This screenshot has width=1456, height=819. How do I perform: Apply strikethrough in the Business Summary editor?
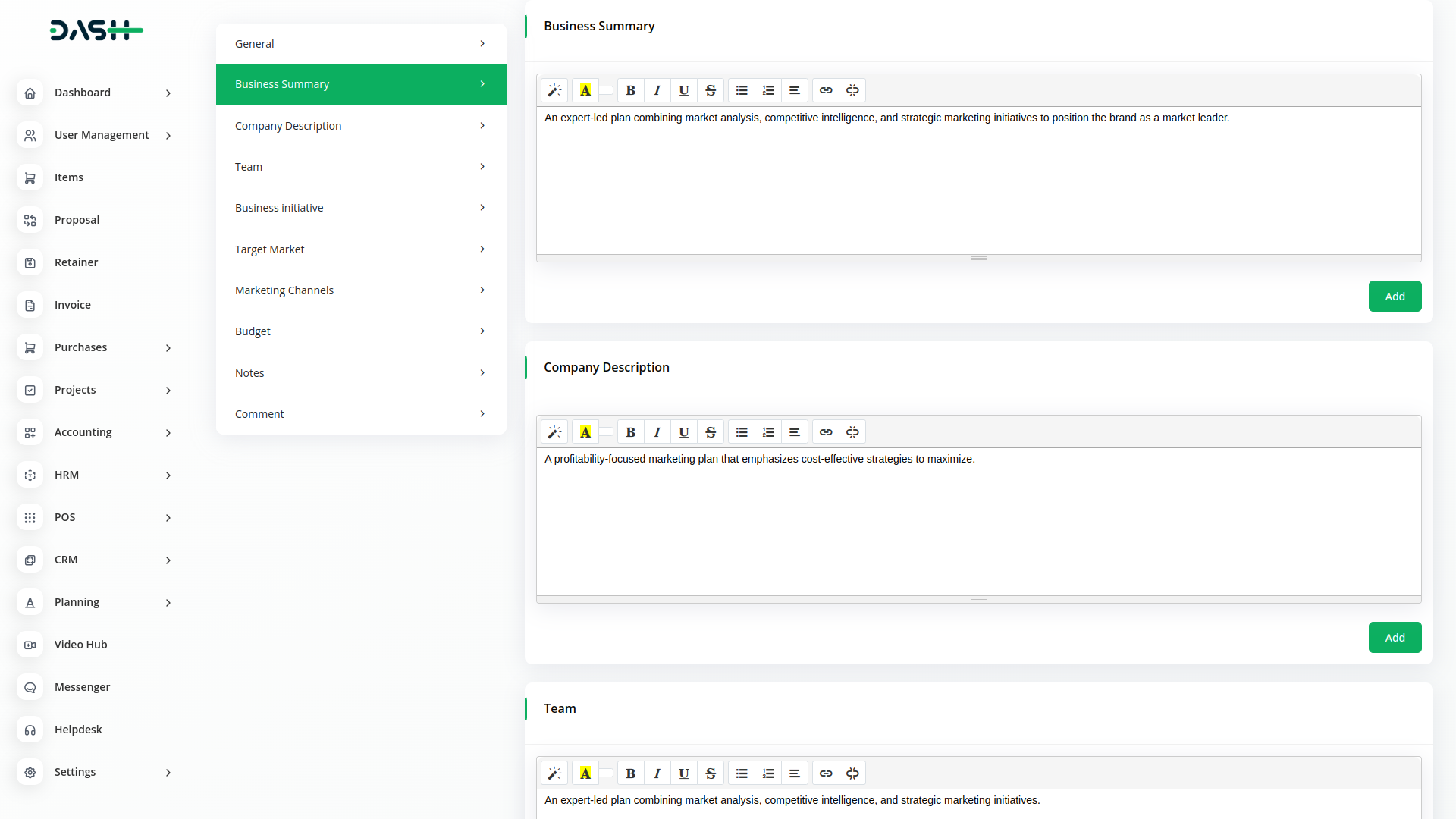point(711,90)
